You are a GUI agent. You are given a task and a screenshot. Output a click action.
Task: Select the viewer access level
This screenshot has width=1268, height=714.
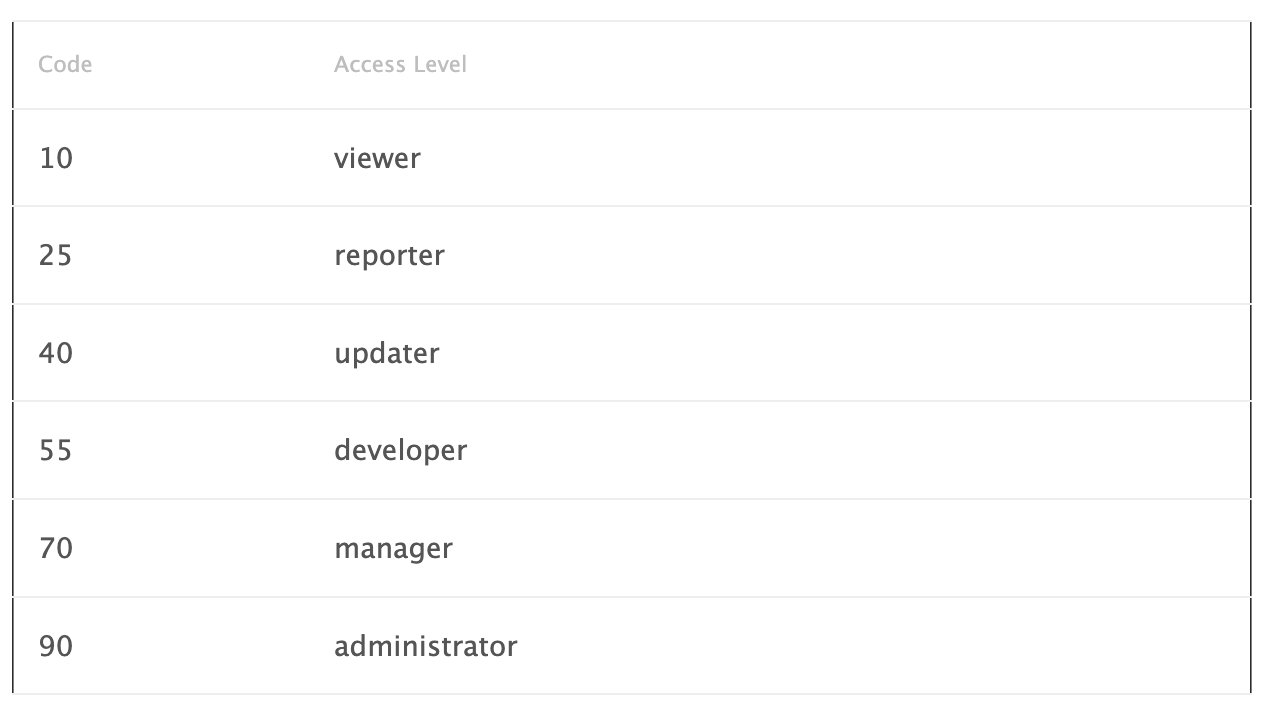click(377, 158)
